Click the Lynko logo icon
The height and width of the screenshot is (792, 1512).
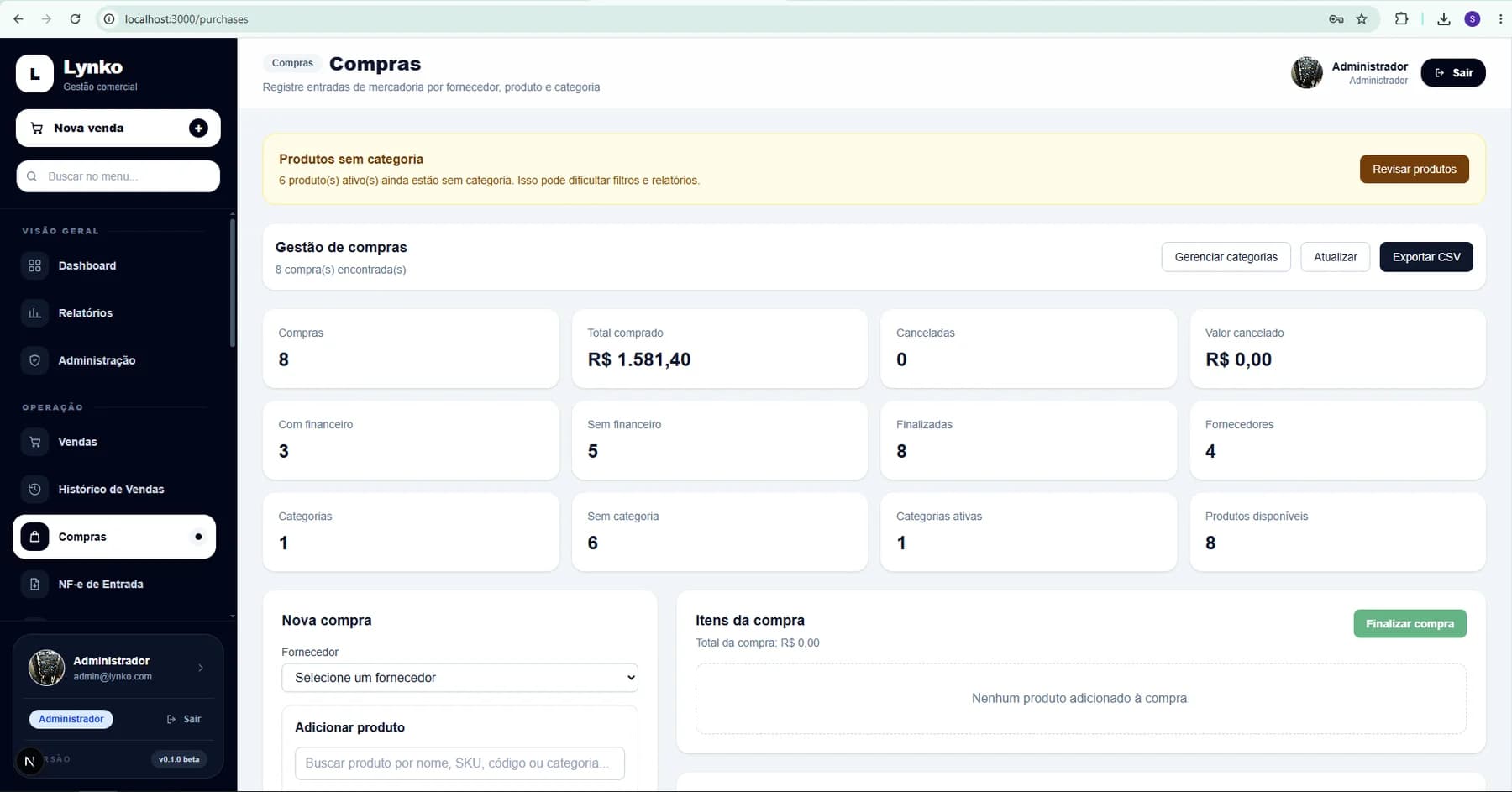(x=34, y=74)
